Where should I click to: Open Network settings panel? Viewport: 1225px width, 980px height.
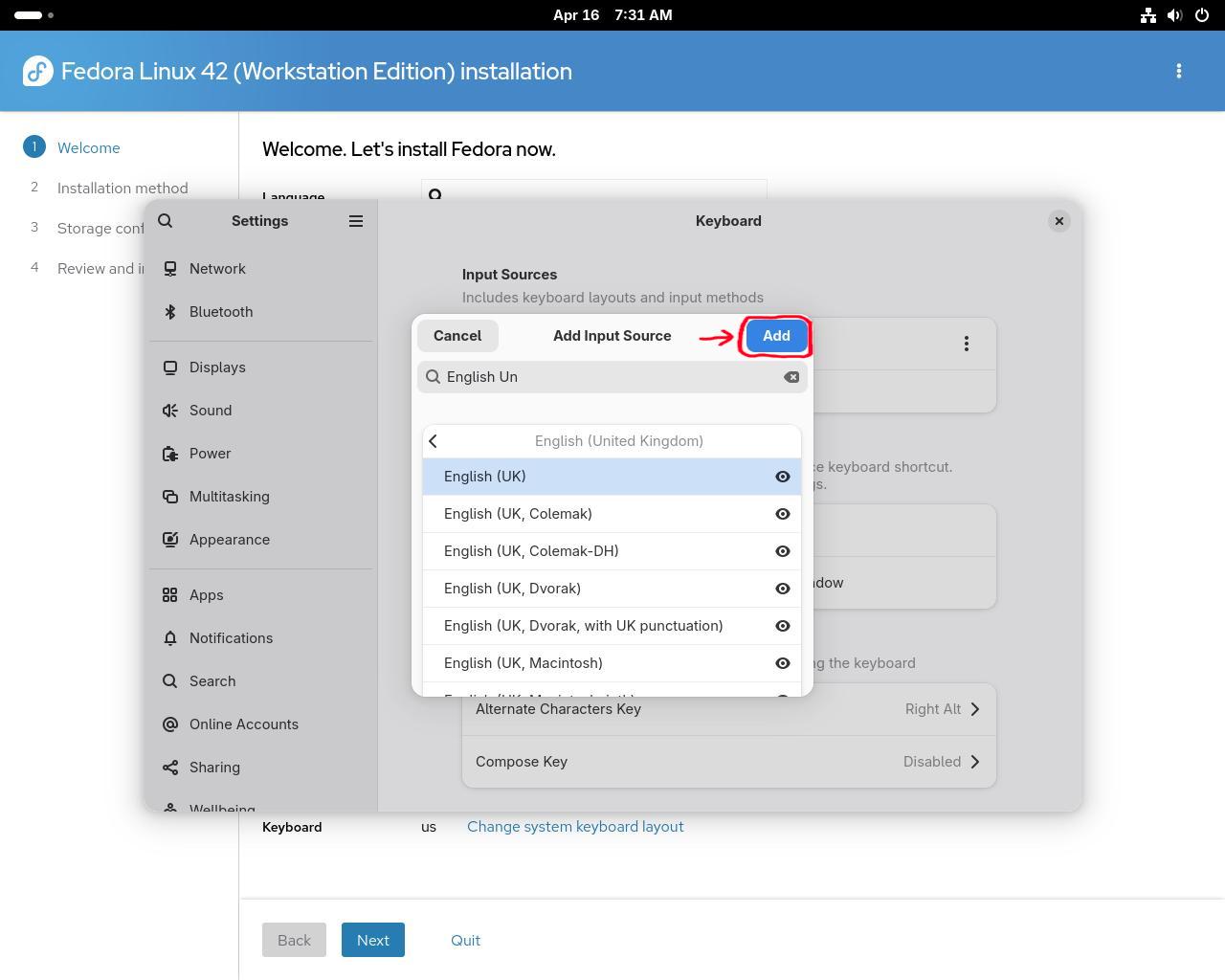click(x=260, y=269)
